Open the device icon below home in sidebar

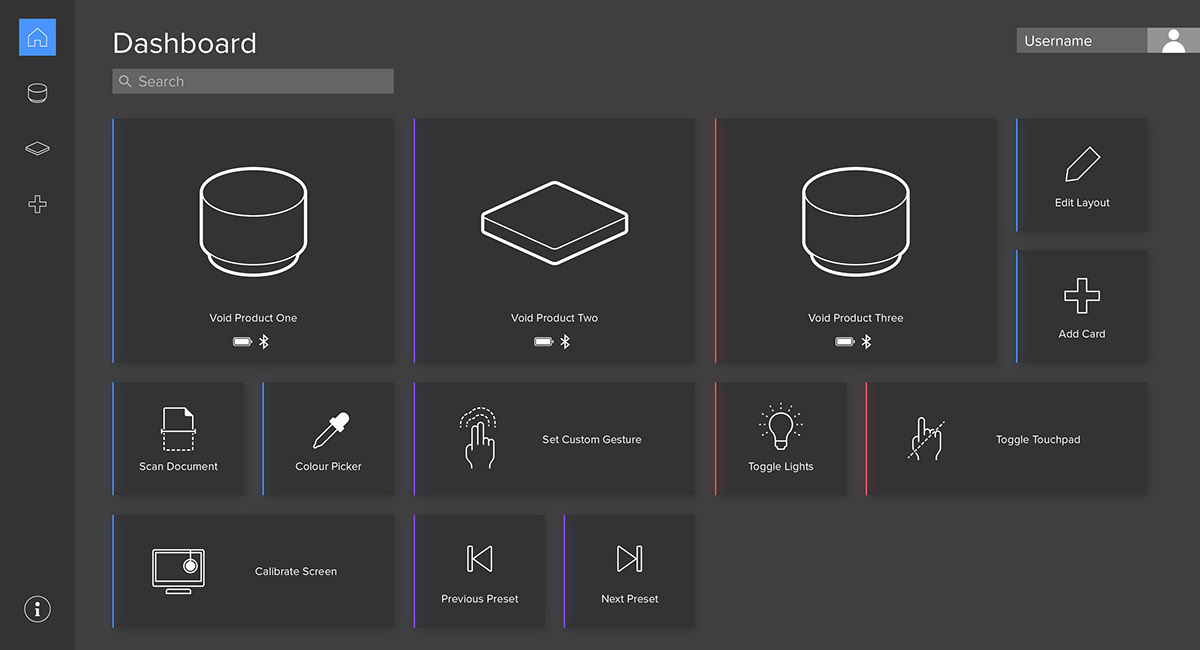point(37,92)
